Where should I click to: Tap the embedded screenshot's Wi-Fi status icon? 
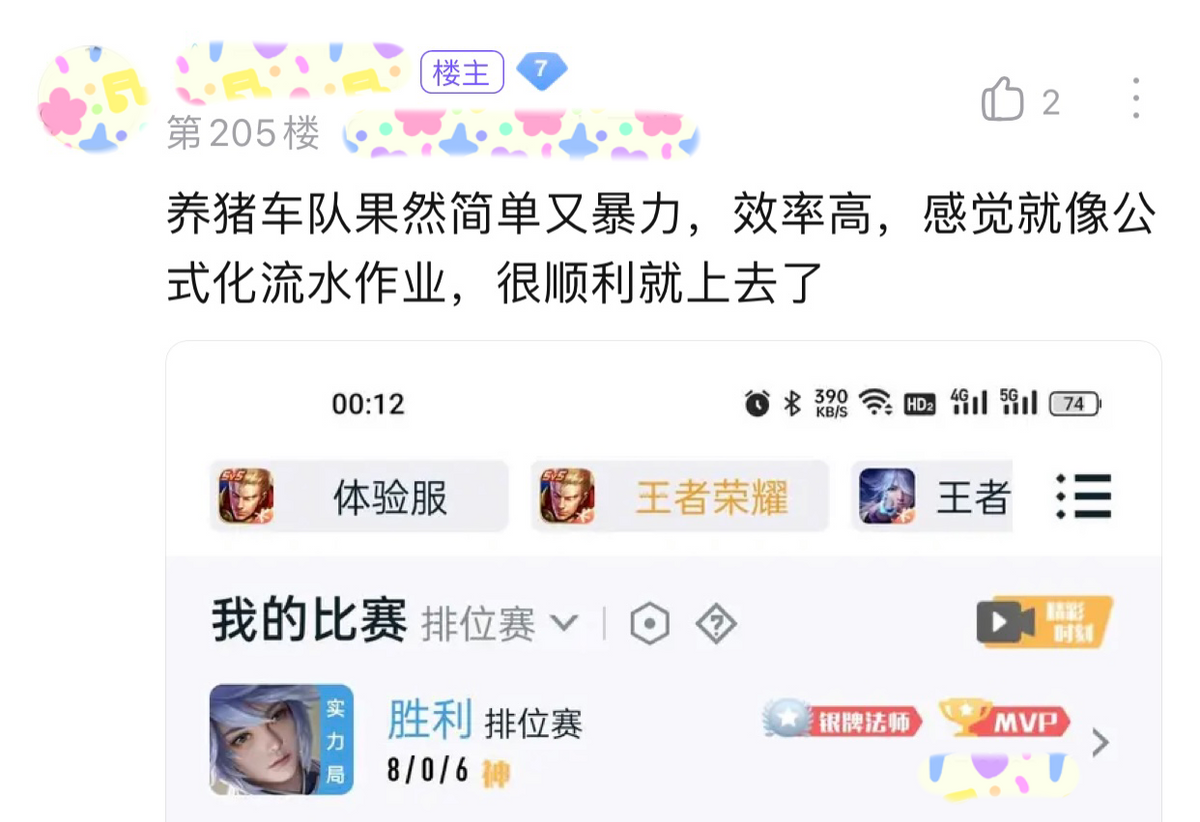point(877,403)
